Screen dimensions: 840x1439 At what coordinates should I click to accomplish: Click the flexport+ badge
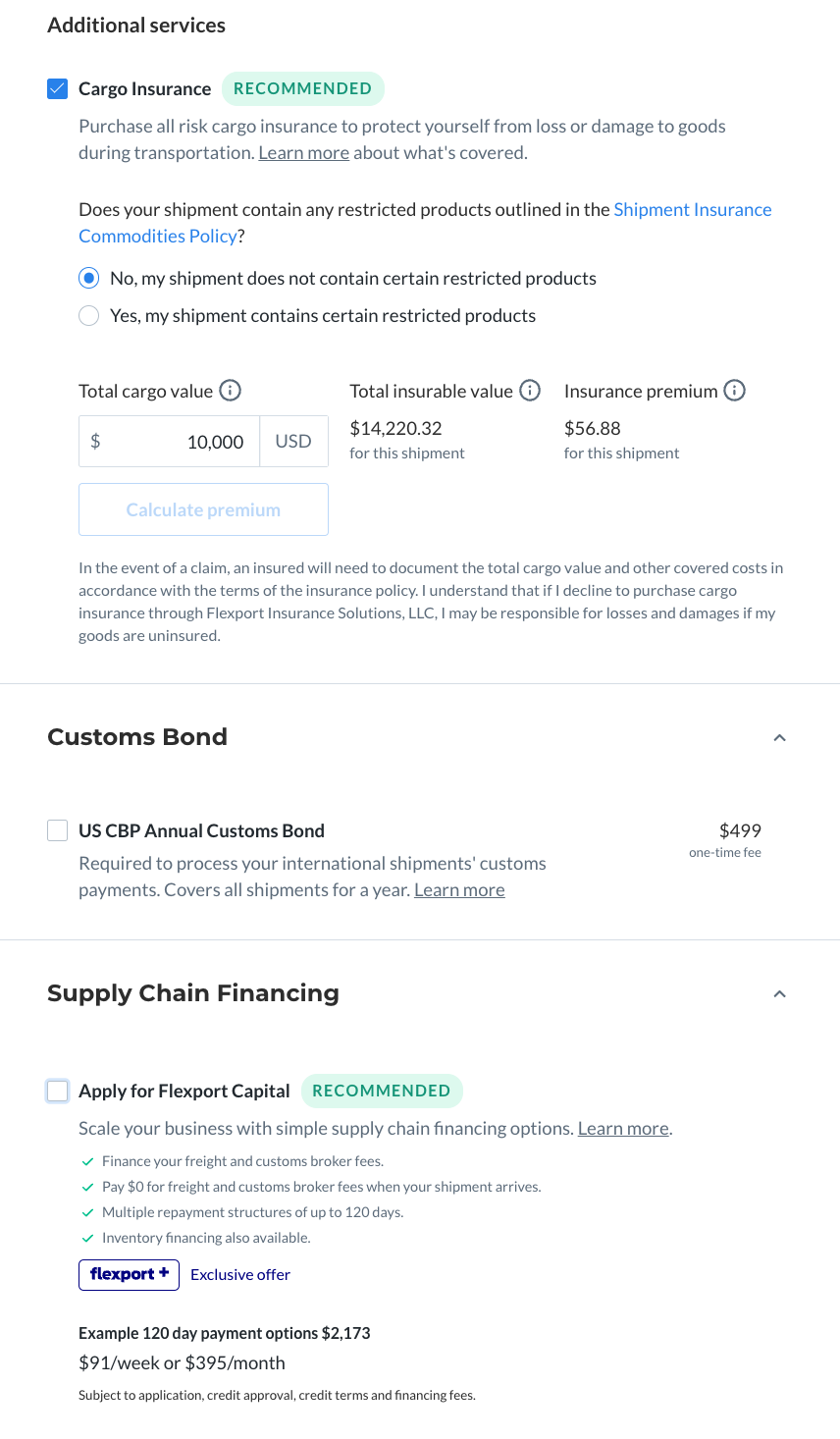click(x=129, y=1274)
